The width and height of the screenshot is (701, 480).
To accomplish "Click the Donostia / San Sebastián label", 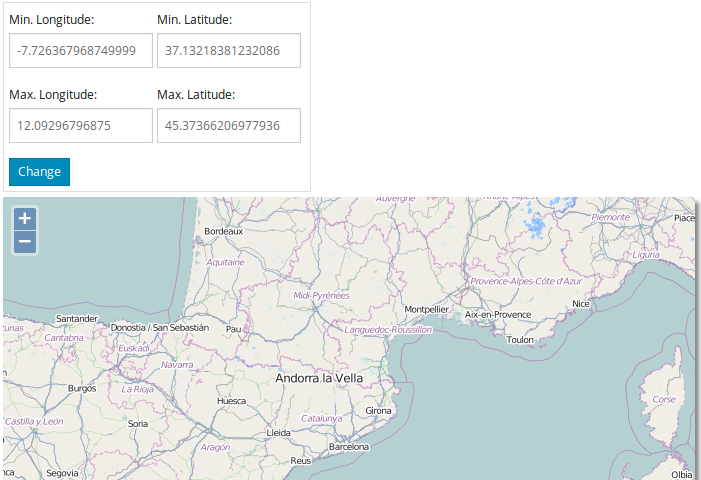I will point(160,328).
